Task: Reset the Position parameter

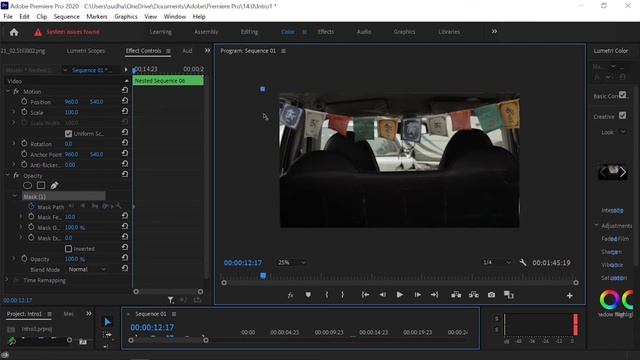Action: click(125, 101)
